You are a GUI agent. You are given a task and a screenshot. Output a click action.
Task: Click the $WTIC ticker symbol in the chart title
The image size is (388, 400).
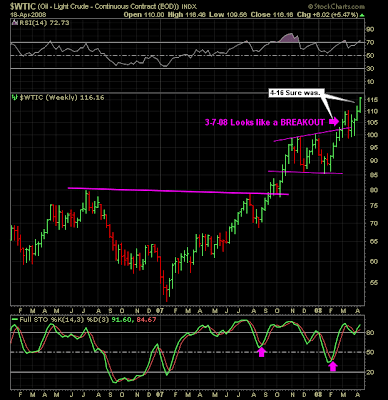(23, 6)
